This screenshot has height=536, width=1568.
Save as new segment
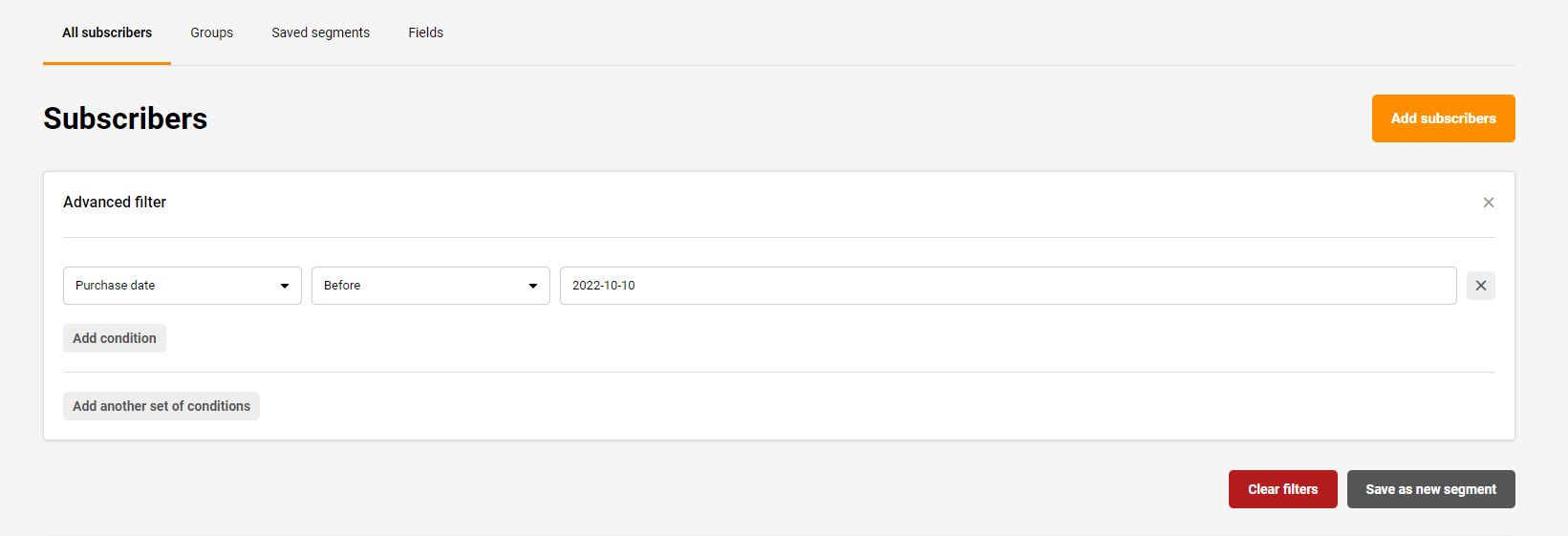[1430, 489]
